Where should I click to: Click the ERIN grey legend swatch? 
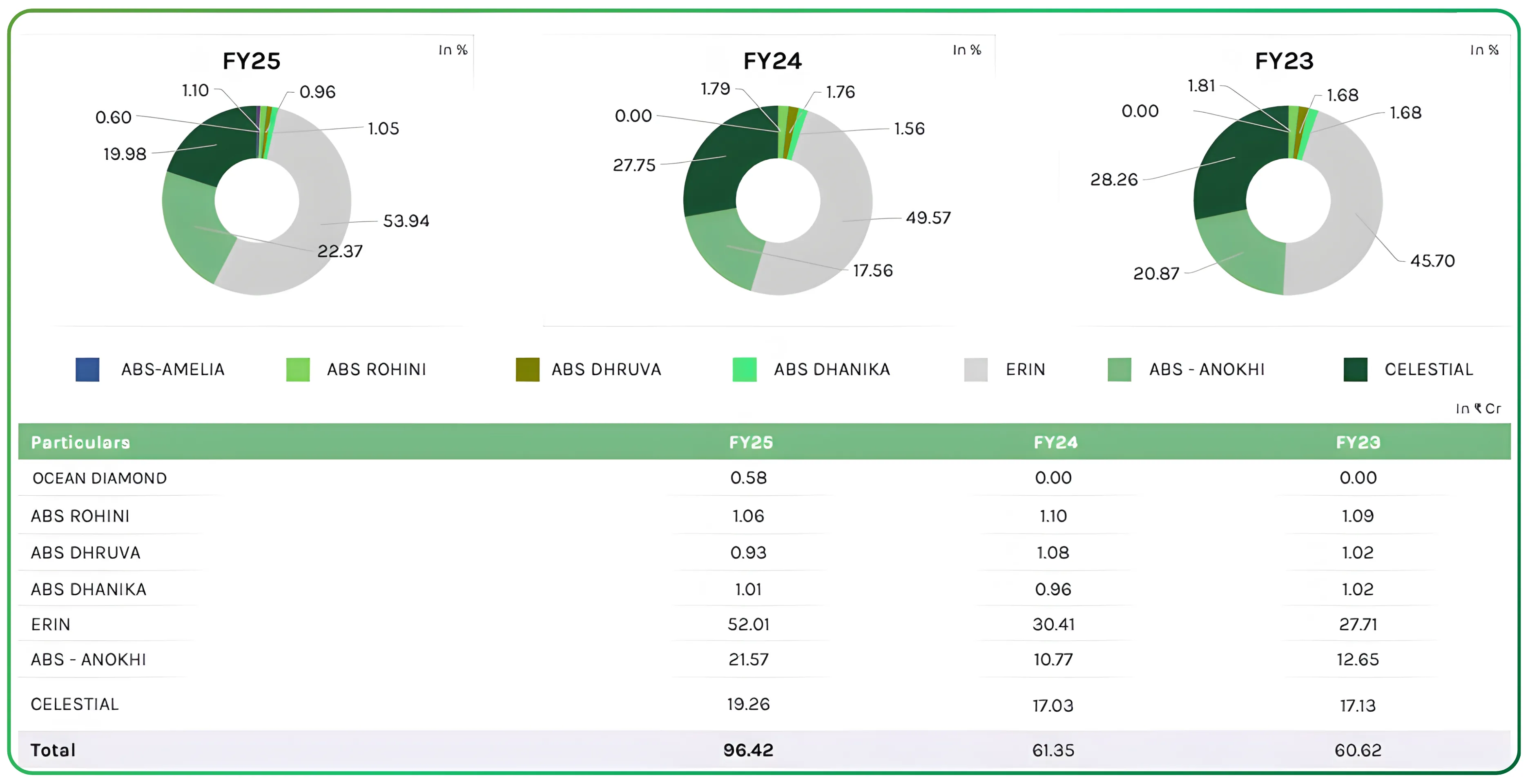pyautogui.click(x=975, y=370)
